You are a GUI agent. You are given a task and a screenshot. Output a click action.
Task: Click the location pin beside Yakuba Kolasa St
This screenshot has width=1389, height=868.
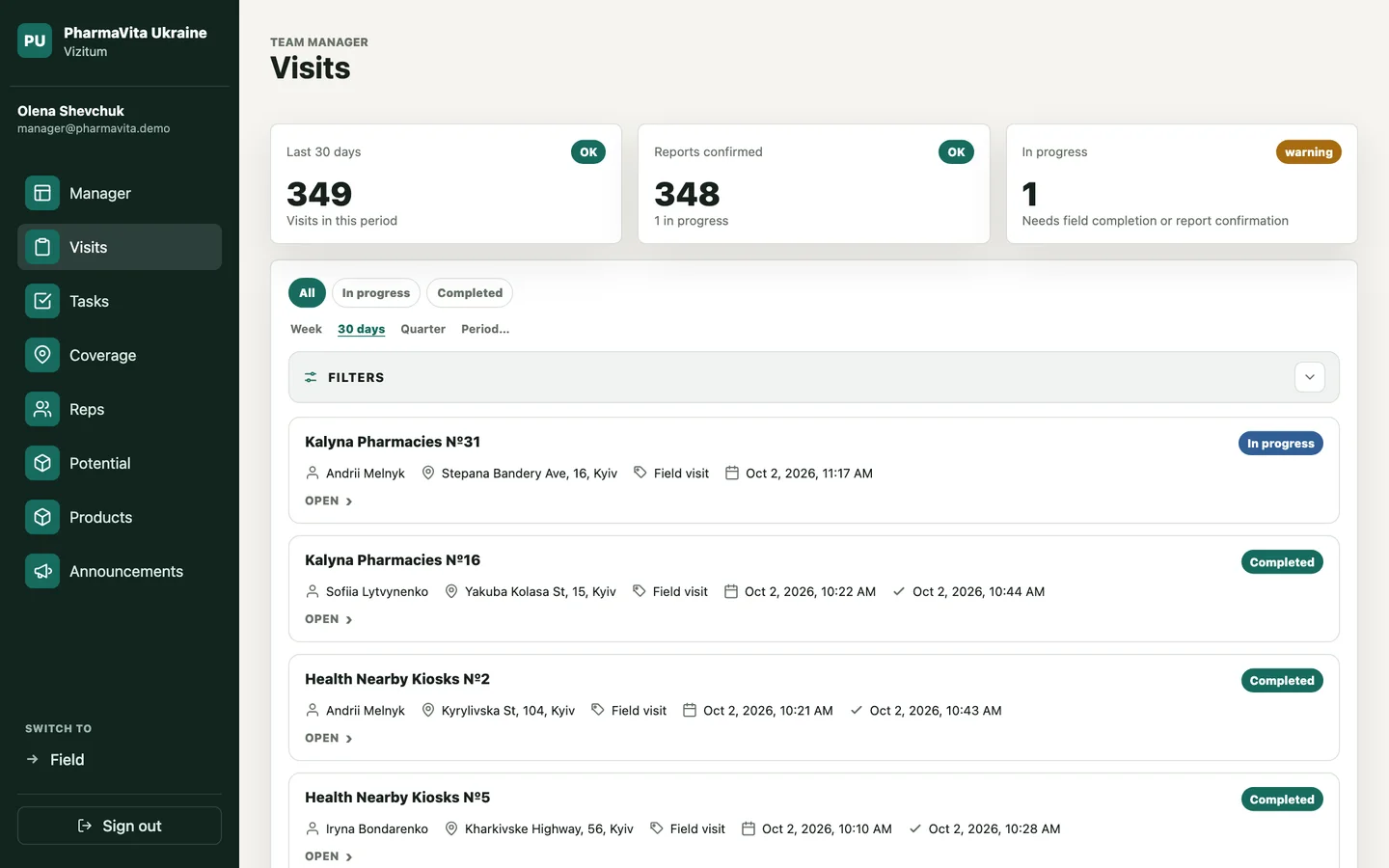click(x=450, y=591)
